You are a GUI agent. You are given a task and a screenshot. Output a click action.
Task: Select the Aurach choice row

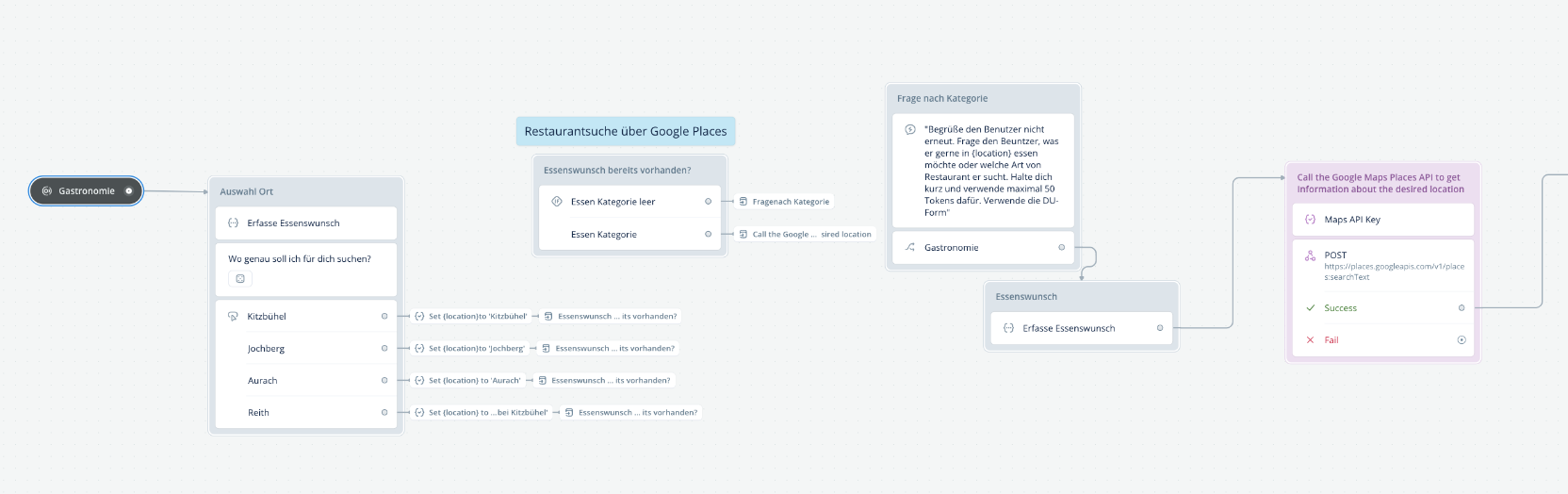pyautogui.click(x=306, y=381)
